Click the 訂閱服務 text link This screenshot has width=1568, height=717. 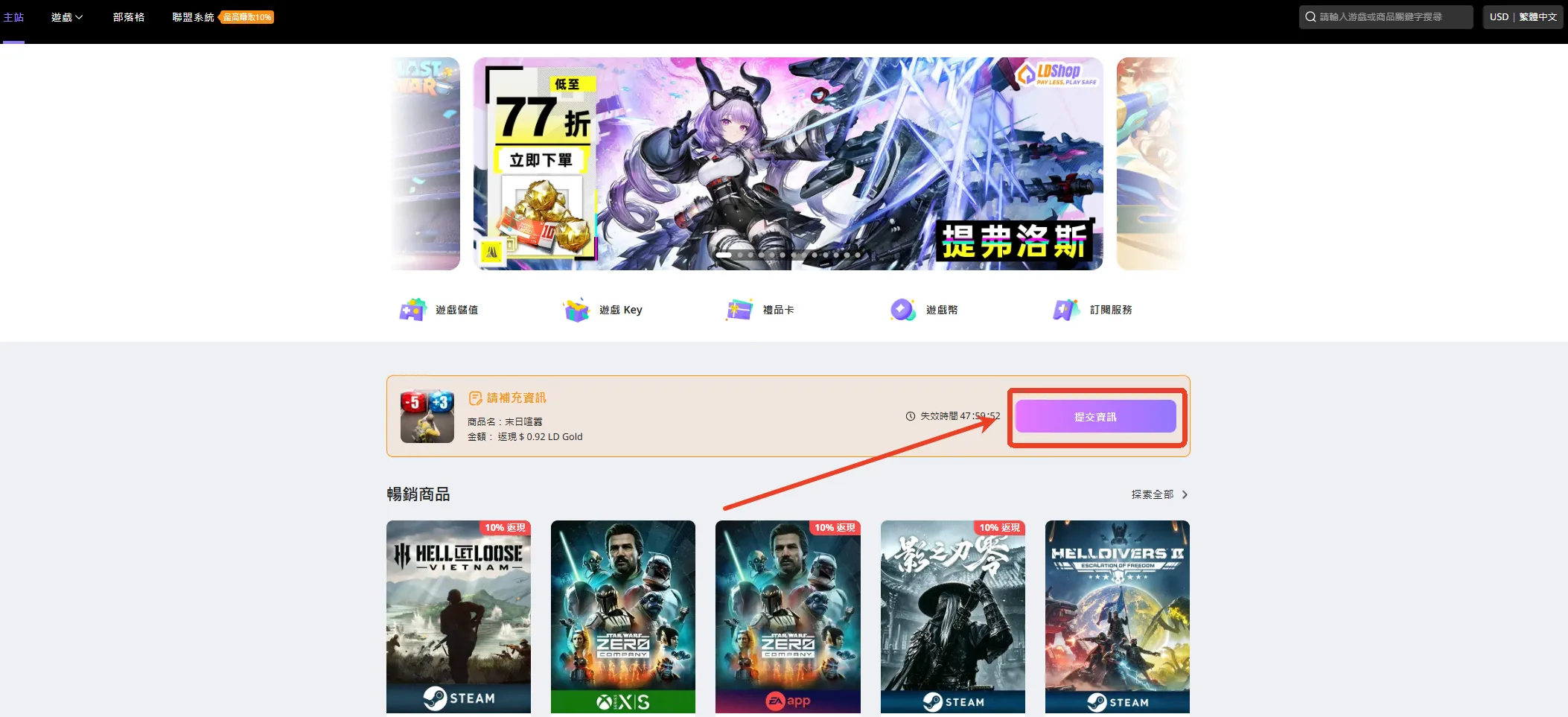(x=1111, y=310)
